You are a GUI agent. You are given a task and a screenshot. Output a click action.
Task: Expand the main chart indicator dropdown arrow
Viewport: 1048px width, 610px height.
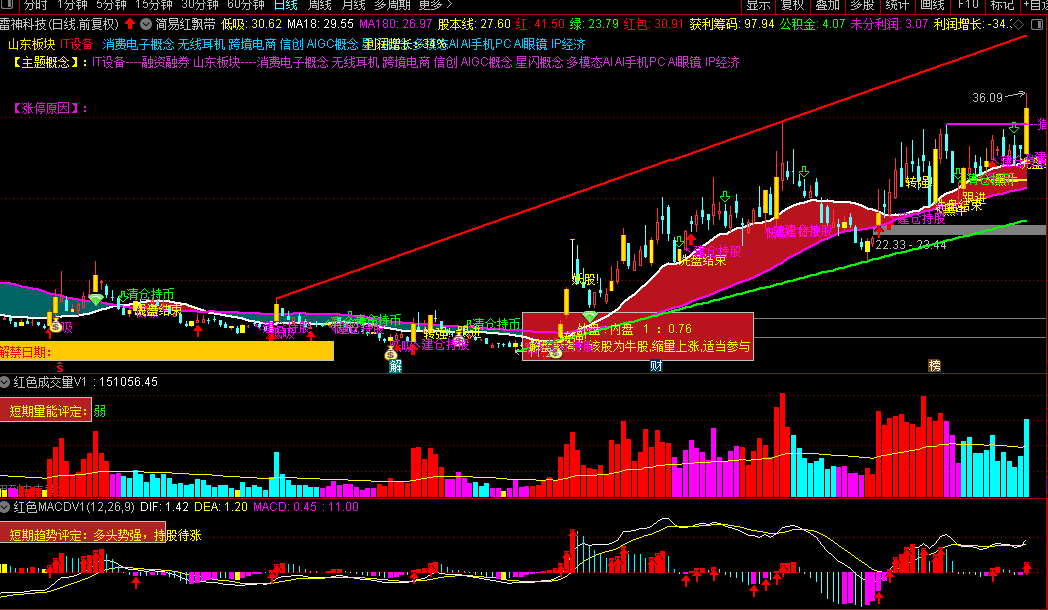click(x=146, y=24)
